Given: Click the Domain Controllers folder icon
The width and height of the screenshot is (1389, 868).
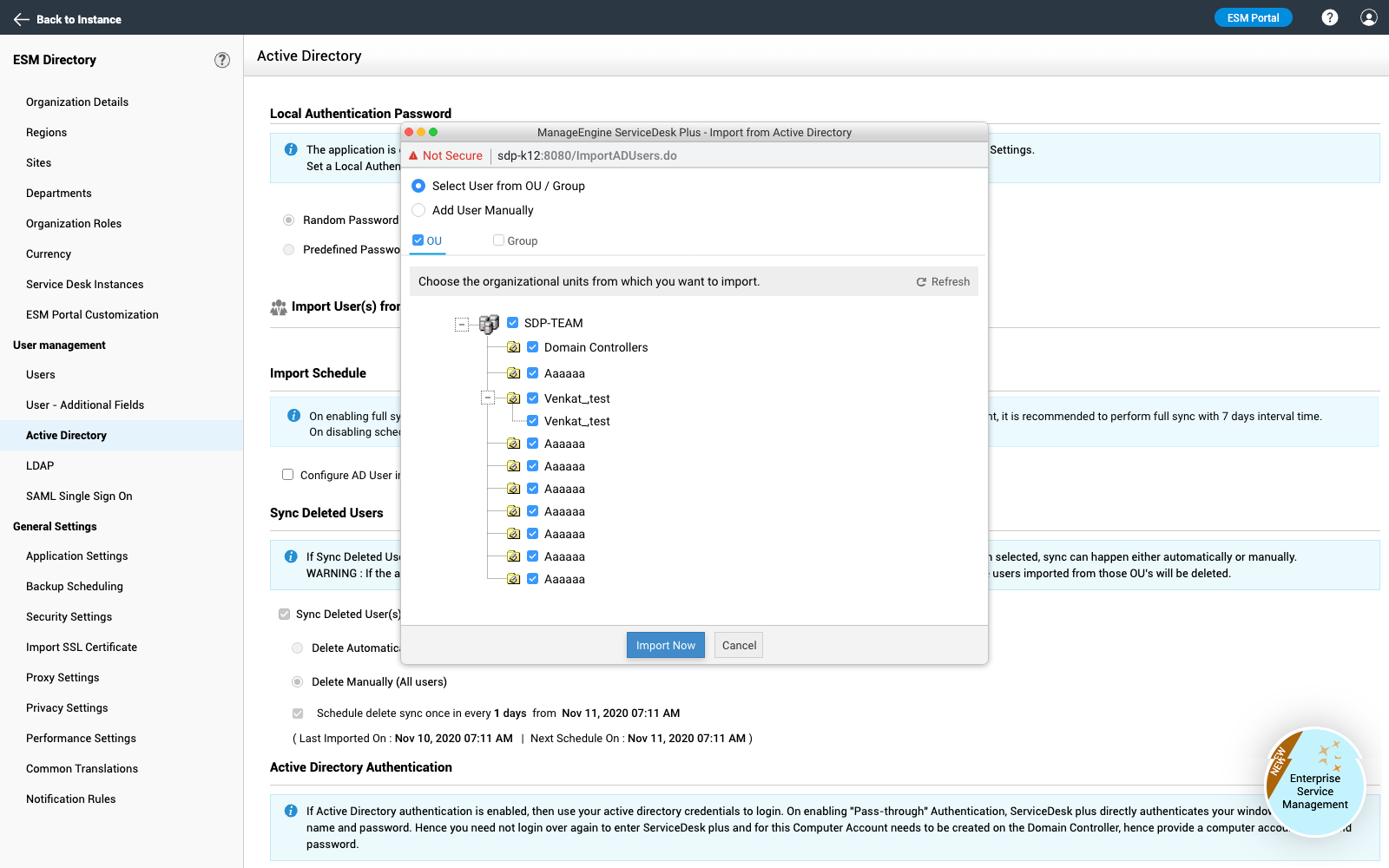Looking at the screenshot, I should (x=514, y=347).
